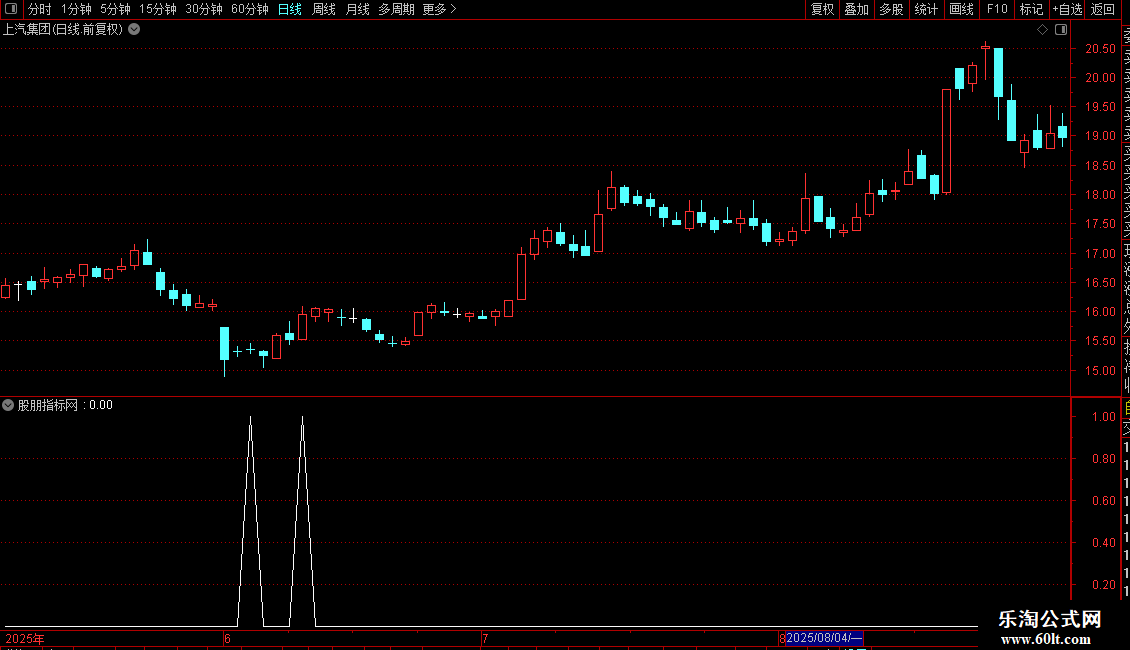1130x650 pixels.
Task: Click the month 6 marker on the time axis
Action: (227, 638)
